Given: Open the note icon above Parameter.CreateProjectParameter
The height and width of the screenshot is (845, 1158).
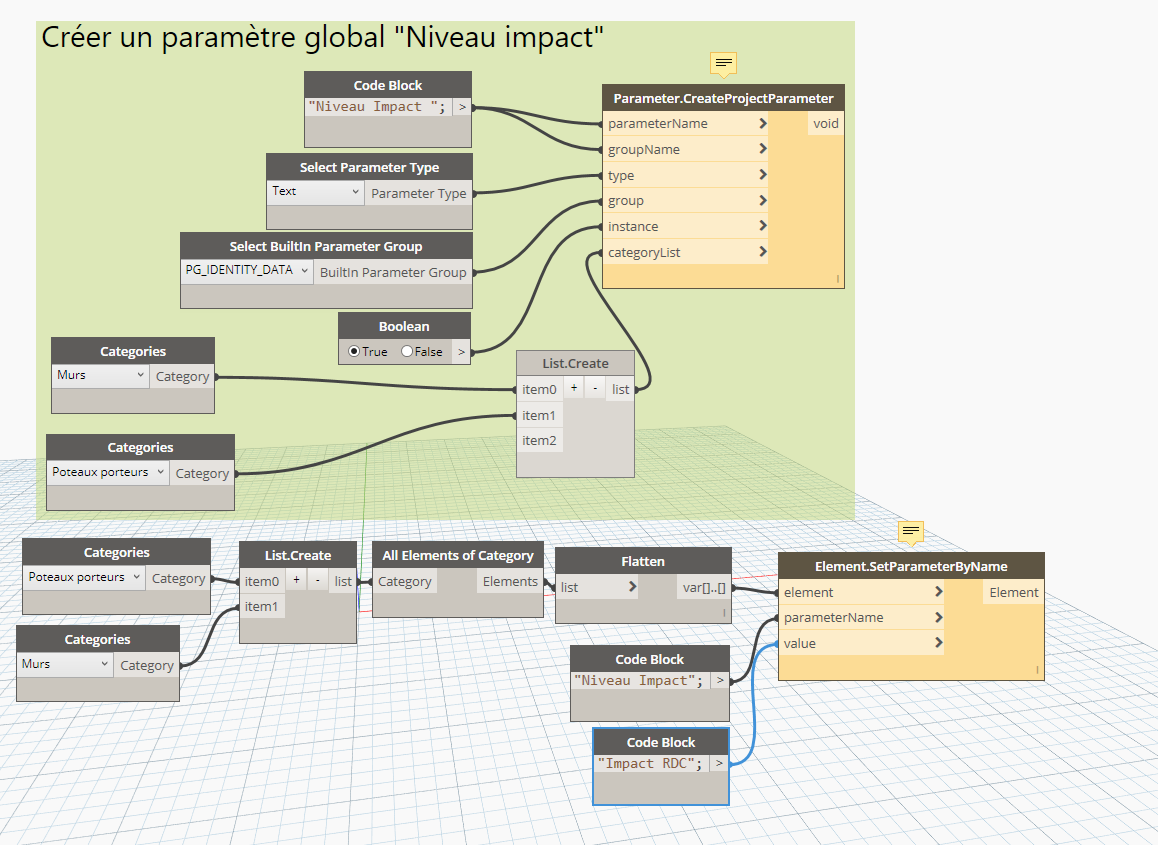Looking at the screenshot, I should click(723, 63).
